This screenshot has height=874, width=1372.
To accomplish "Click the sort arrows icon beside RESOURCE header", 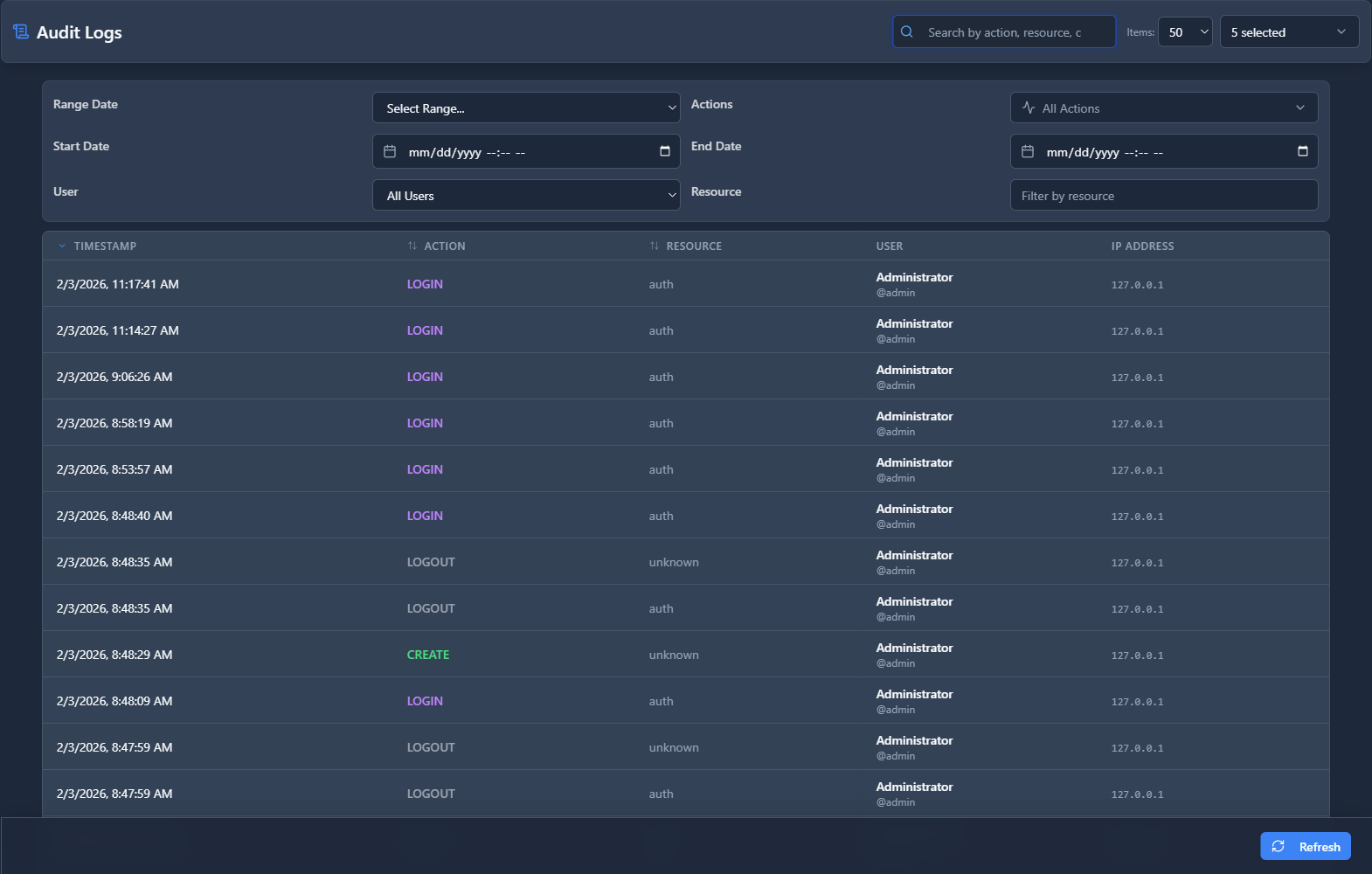I will (x=655, y=246).
